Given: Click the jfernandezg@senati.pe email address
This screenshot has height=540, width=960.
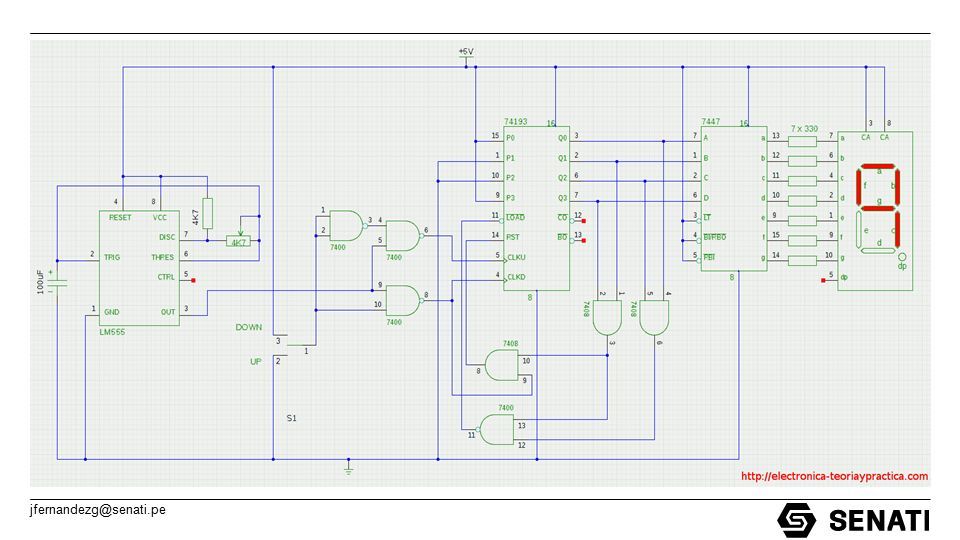Looking at the screenshot, I should (98, 509).
